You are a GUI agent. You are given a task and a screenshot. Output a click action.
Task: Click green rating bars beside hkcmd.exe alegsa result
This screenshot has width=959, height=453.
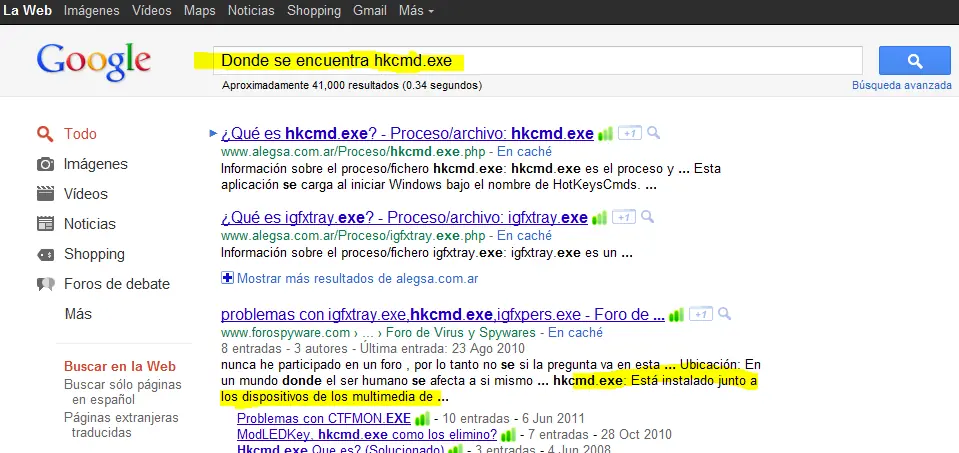coord(605,134)
